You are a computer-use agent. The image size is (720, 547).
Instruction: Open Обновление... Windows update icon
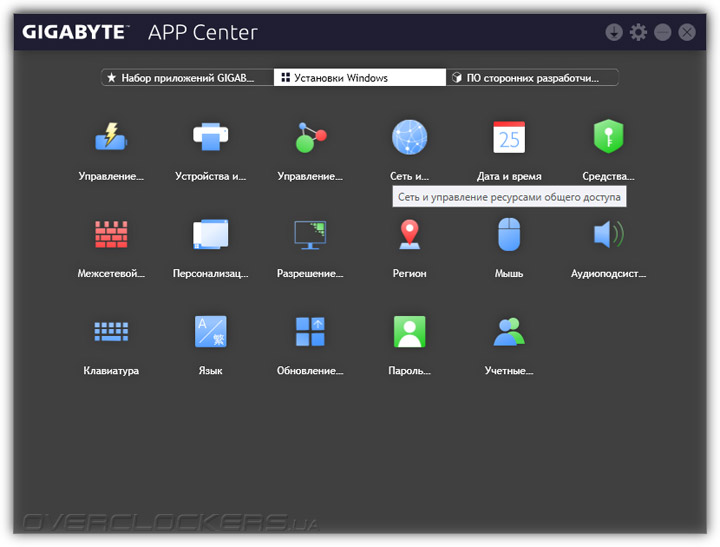310,331
